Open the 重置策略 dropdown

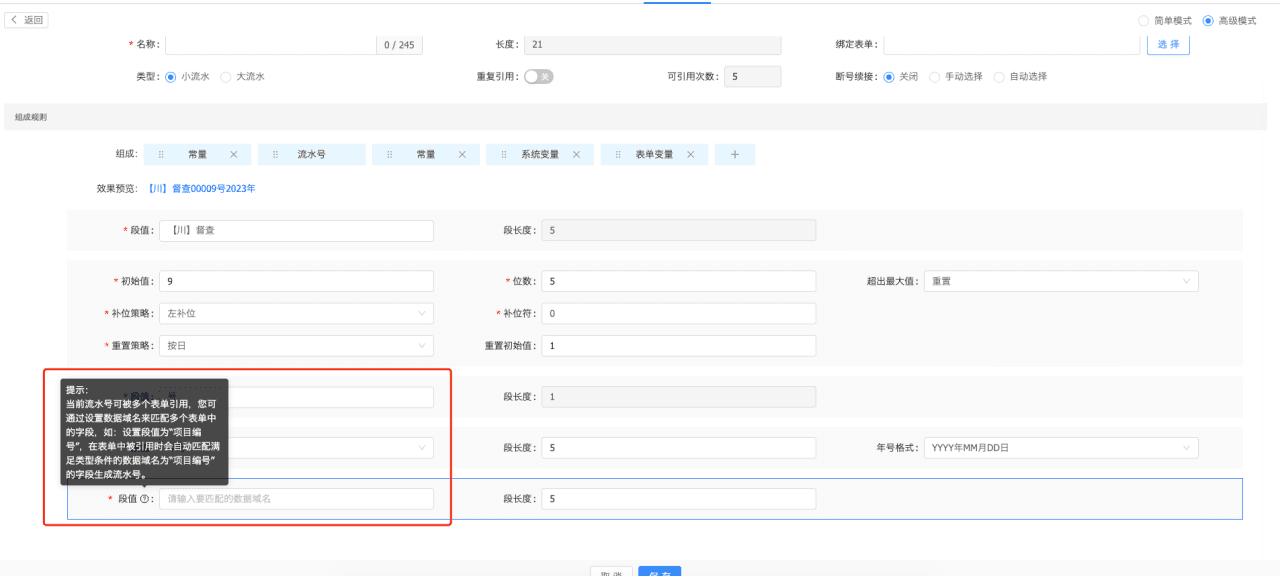tap(296, 345)
